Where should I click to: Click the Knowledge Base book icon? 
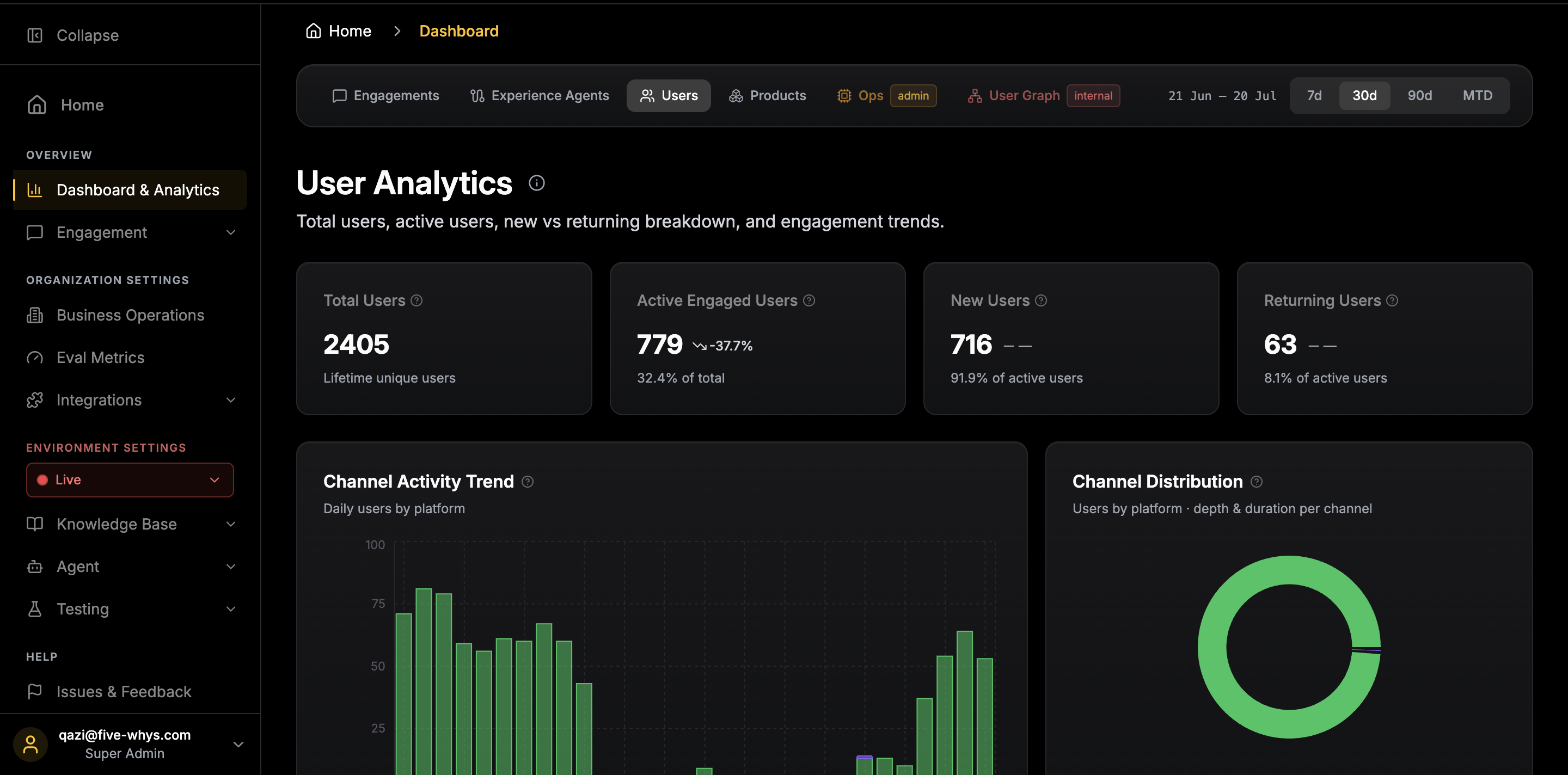[35, 524]
